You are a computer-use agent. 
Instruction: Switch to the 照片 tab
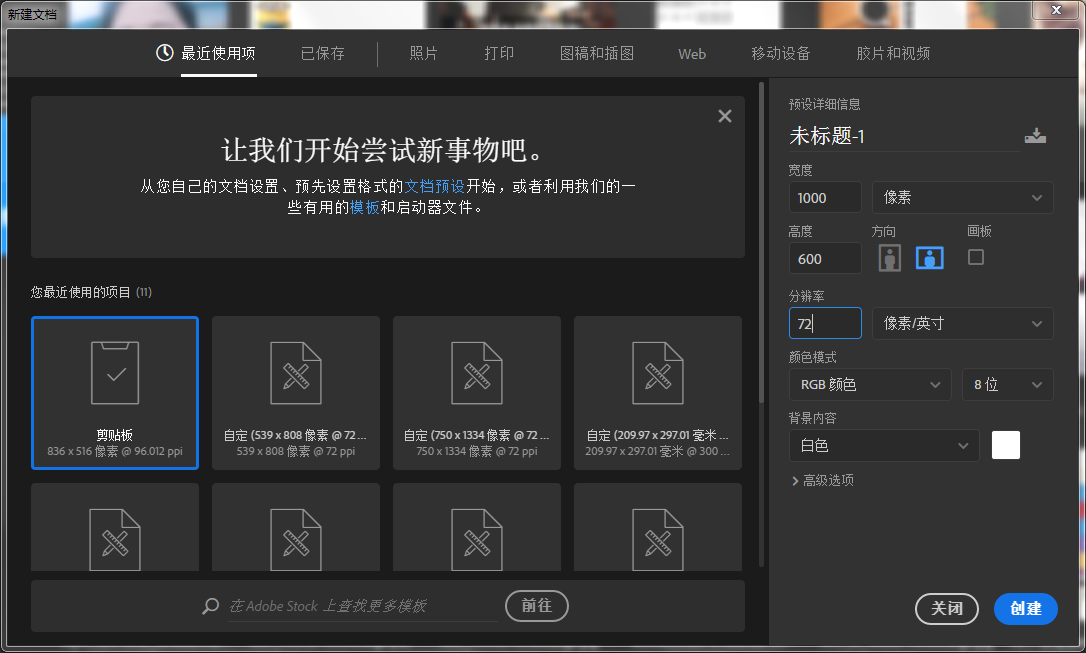point(423,54)
